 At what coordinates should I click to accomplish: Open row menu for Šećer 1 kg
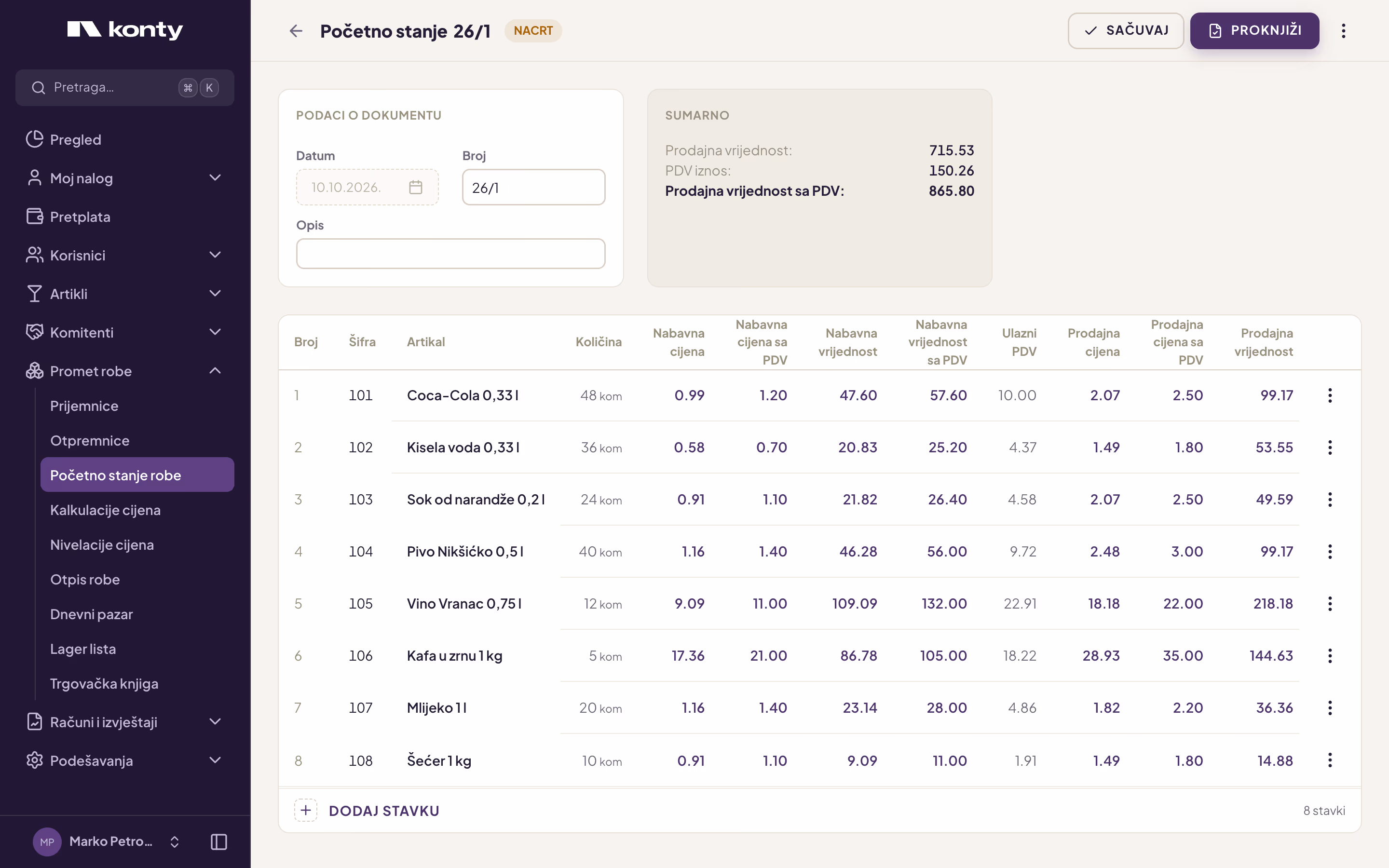click(1329, 760)
